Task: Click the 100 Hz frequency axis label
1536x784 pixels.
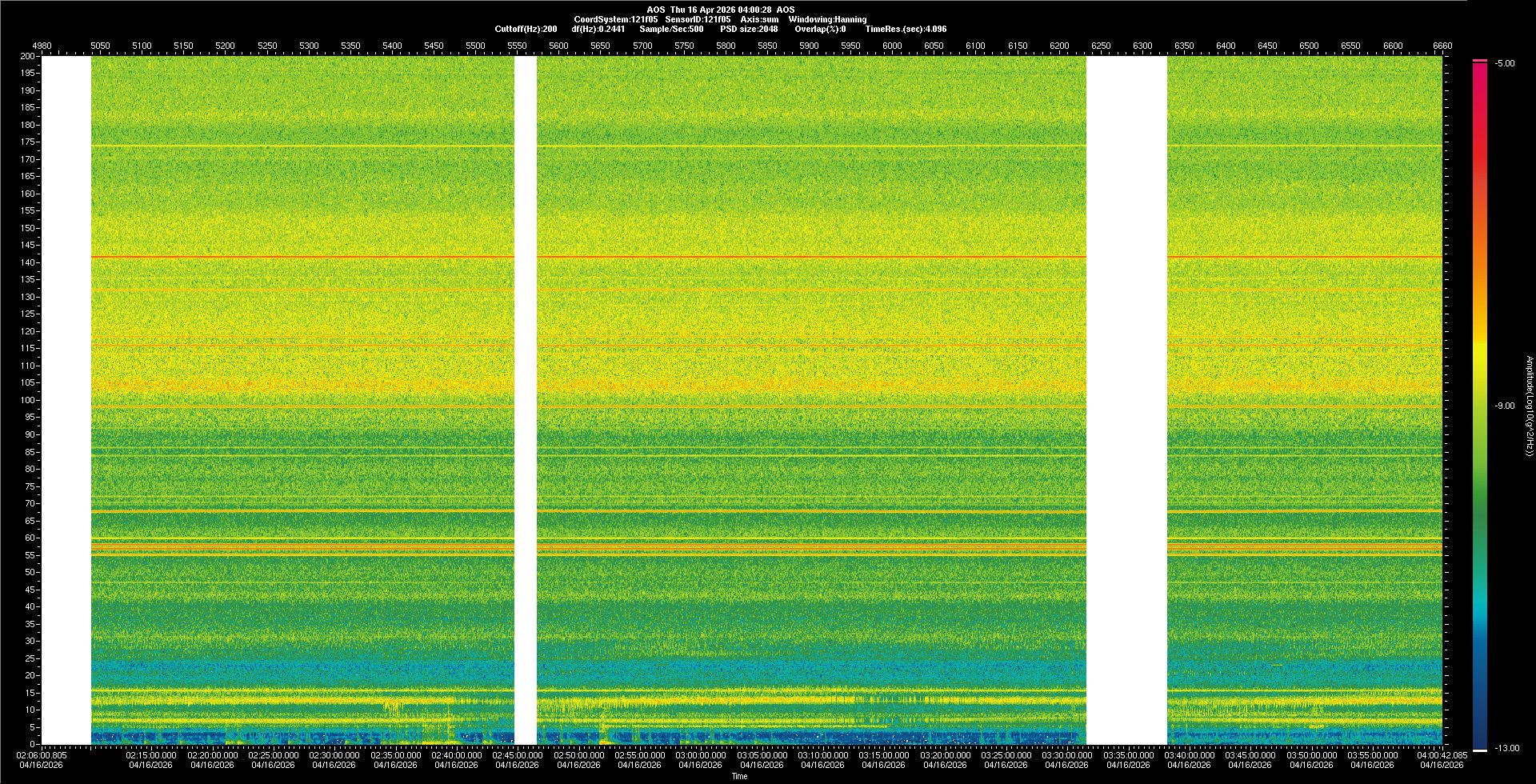Action: click(28, 400)
